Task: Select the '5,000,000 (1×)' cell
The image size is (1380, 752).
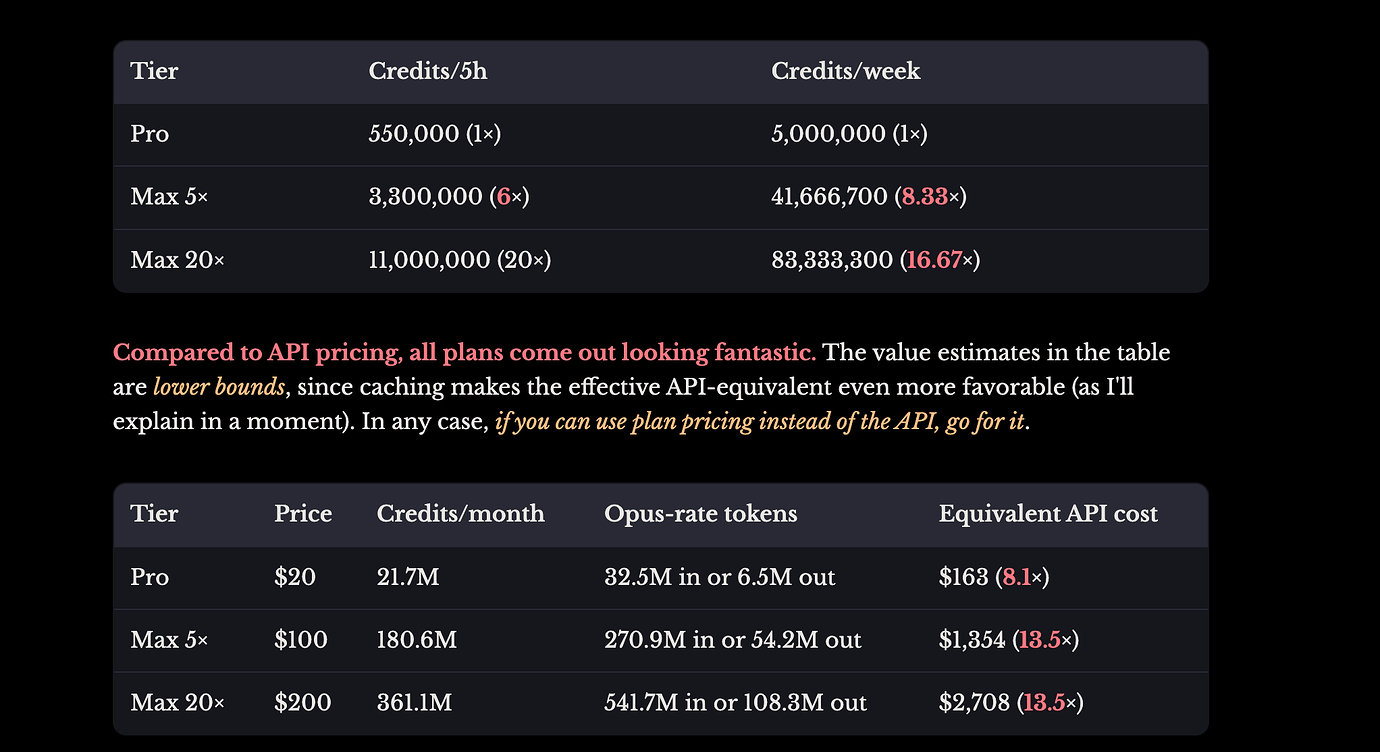Action: (849, 134)
